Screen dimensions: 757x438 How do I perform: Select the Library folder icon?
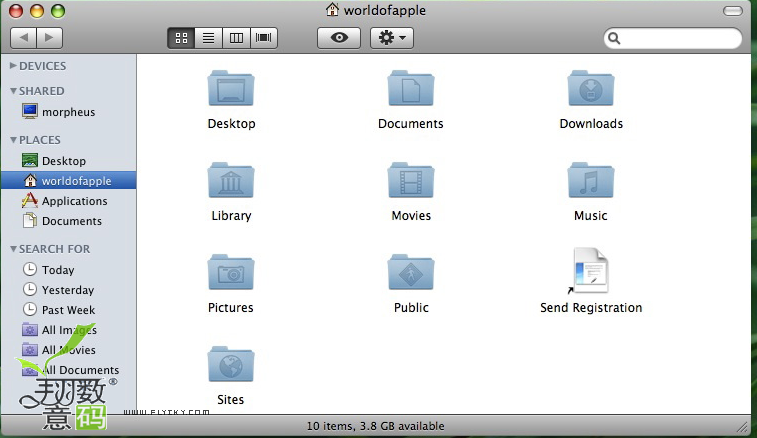coord(231,180)
